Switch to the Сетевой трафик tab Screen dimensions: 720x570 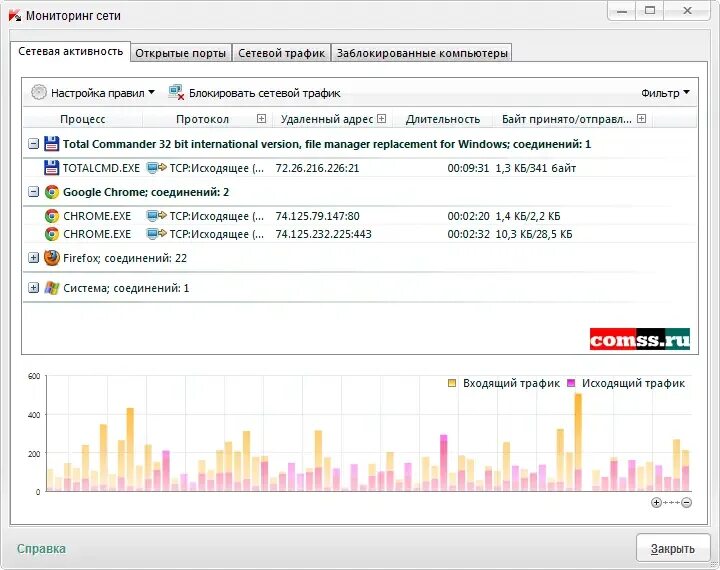tap(281, 53)
